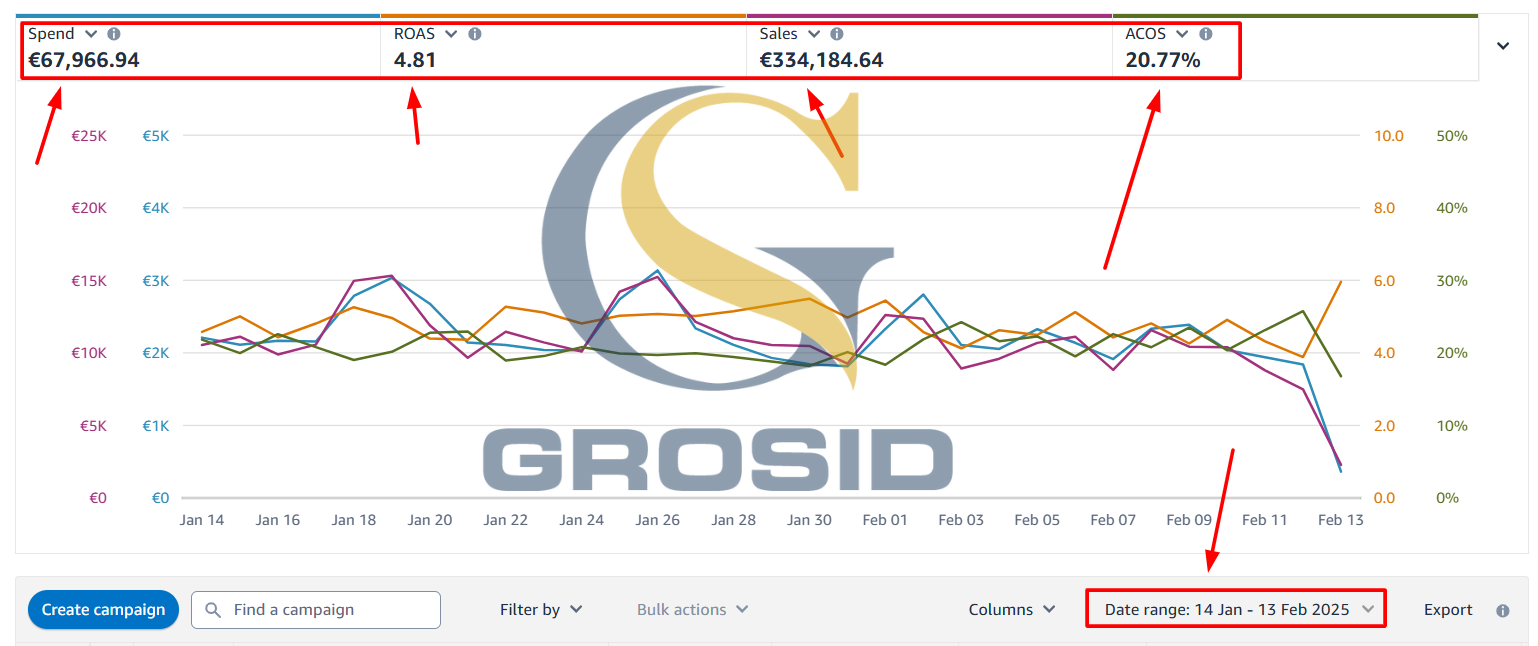Click the Jan 14 x-axis date label
1538x646 pixels.
click(x=201, y=520)
